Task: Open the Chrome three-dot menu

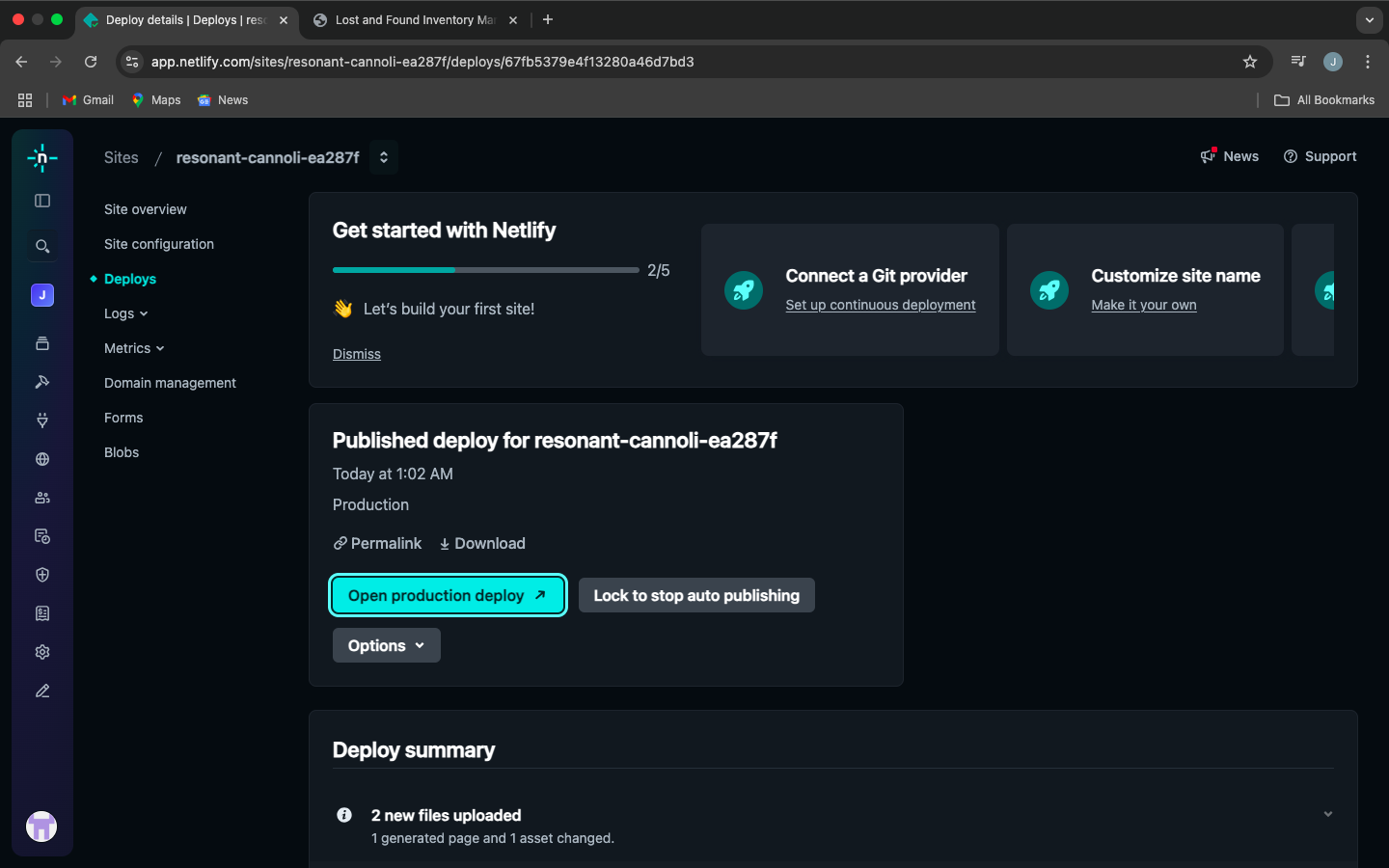Action: tap(1368, 62)
